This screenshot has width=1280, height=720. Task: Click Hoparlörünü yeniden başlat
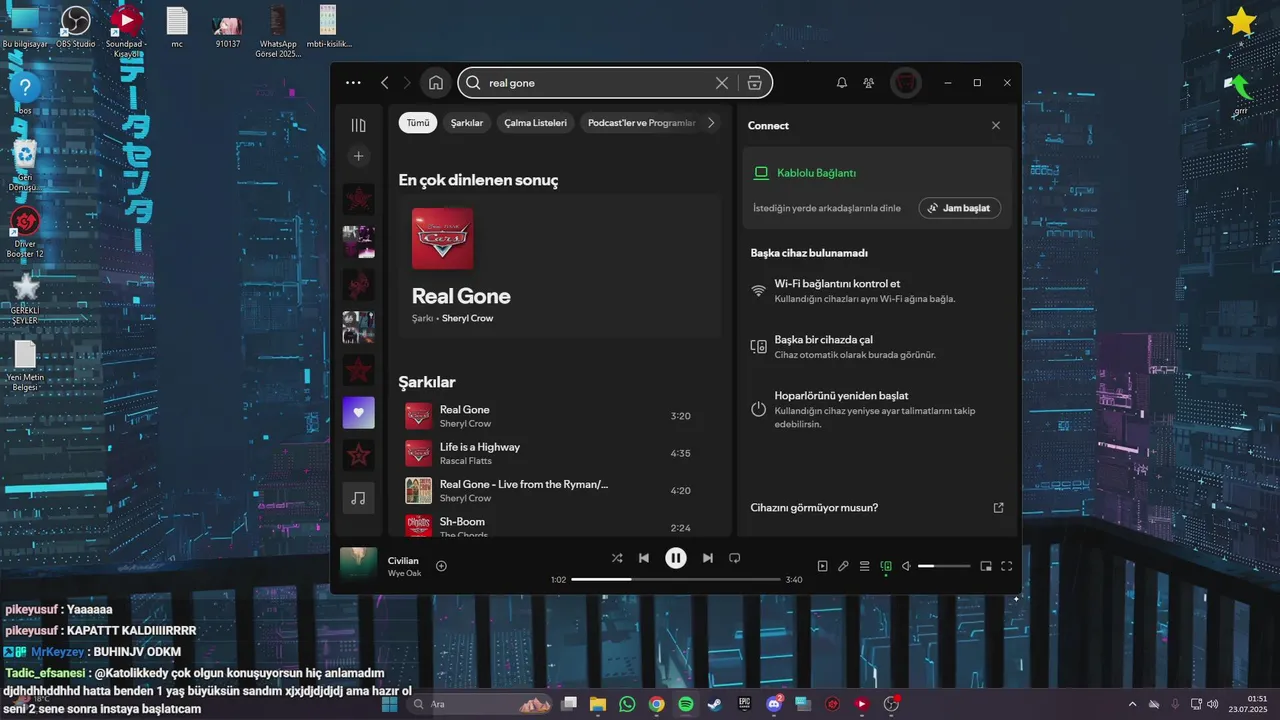point(841,396)
